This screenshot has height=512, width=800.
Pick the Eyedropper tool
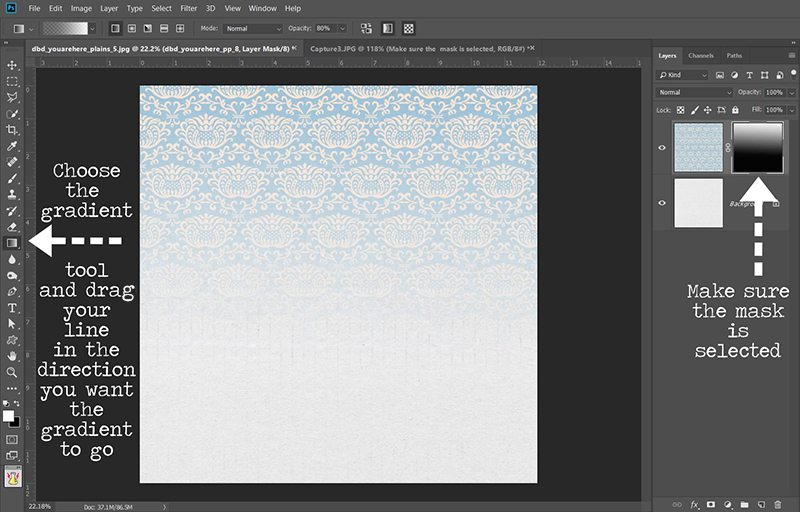click(x=13, y=145)
